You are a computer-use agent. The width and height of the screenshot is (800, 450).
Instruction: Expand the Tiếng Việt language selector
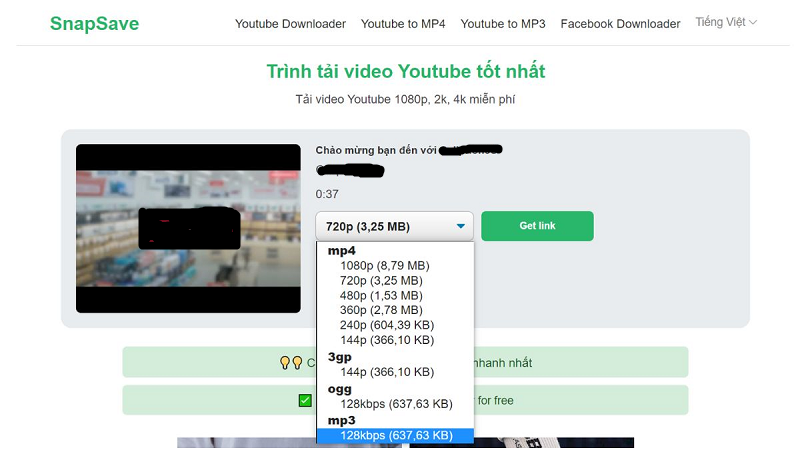pos(726,23)
